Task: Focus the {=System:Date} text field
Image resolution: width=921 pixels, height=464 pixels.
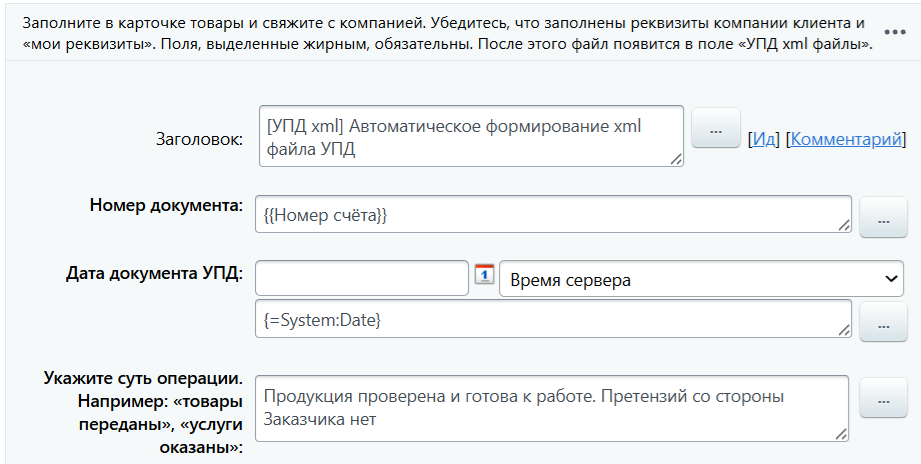Action: pos(550,318)
